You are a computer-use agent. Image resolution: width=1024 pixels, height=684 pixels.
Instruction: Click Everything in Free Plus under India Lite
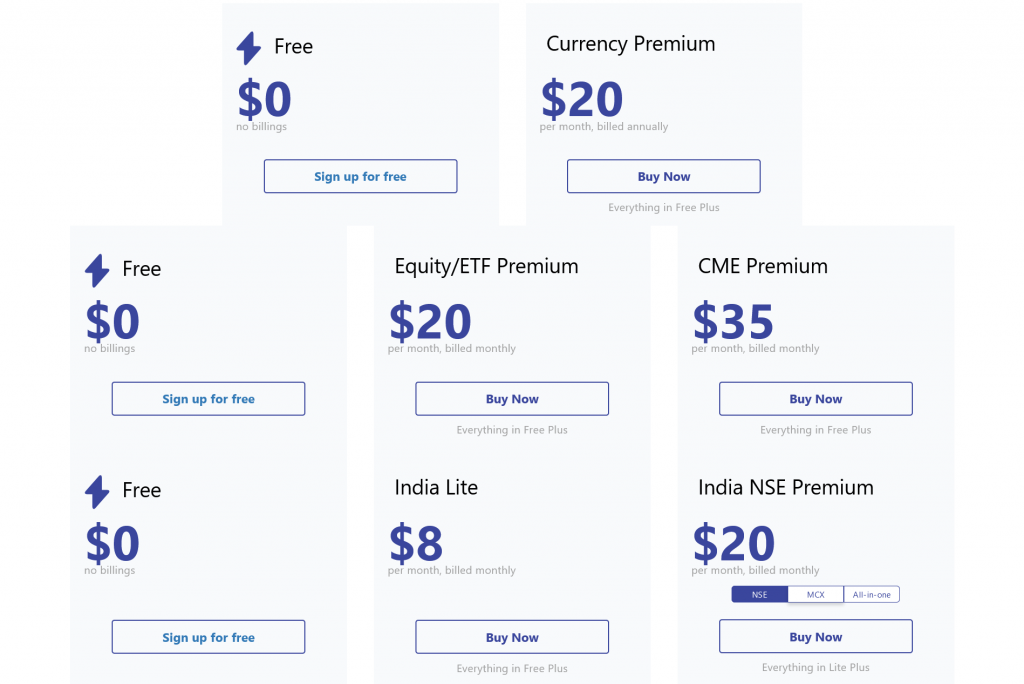tap(512, 668)
